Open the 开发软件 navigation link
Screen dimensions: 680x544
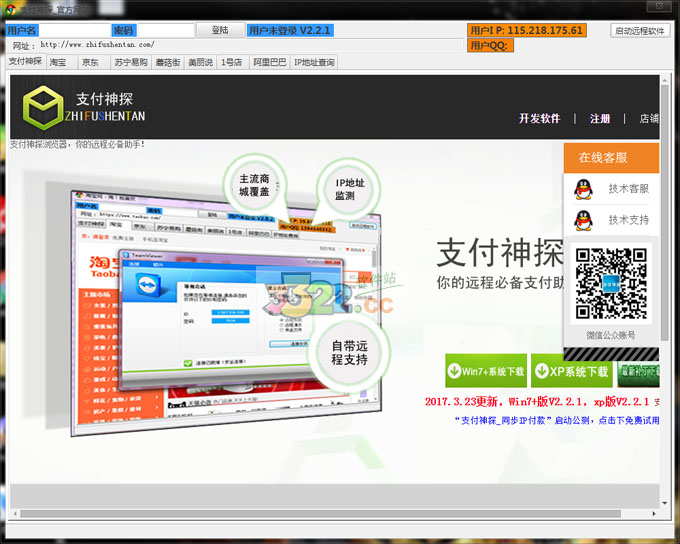539,118
